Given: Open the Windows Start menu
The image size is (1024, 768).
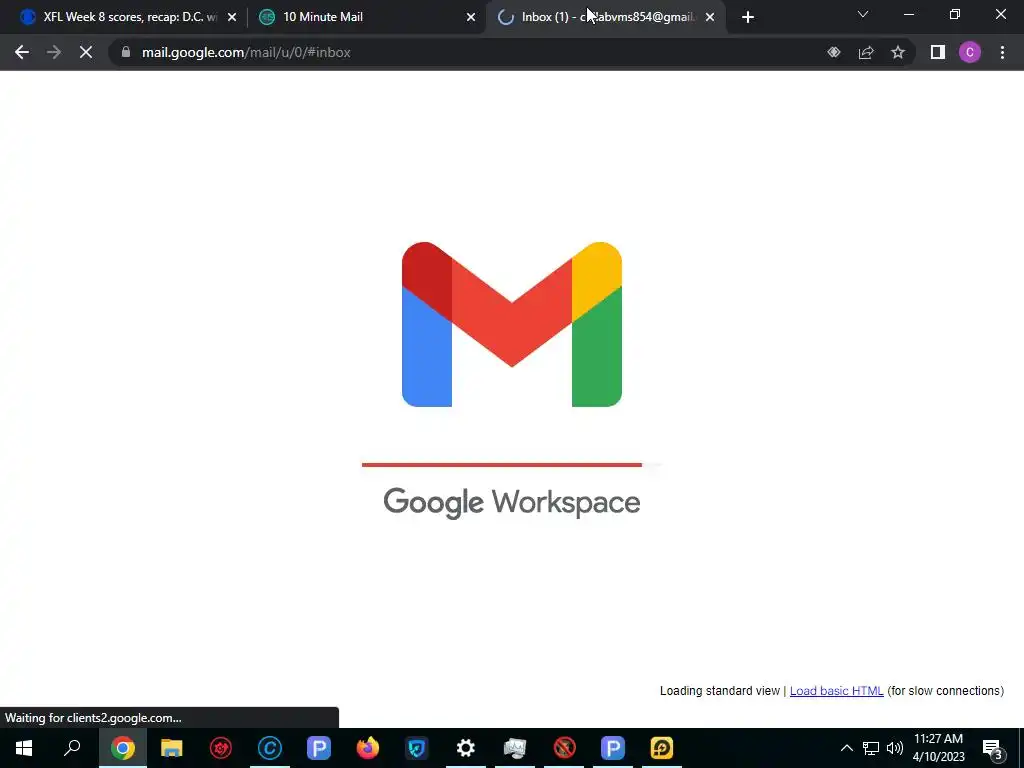Looking at the screenshot, I should (24, 748).
